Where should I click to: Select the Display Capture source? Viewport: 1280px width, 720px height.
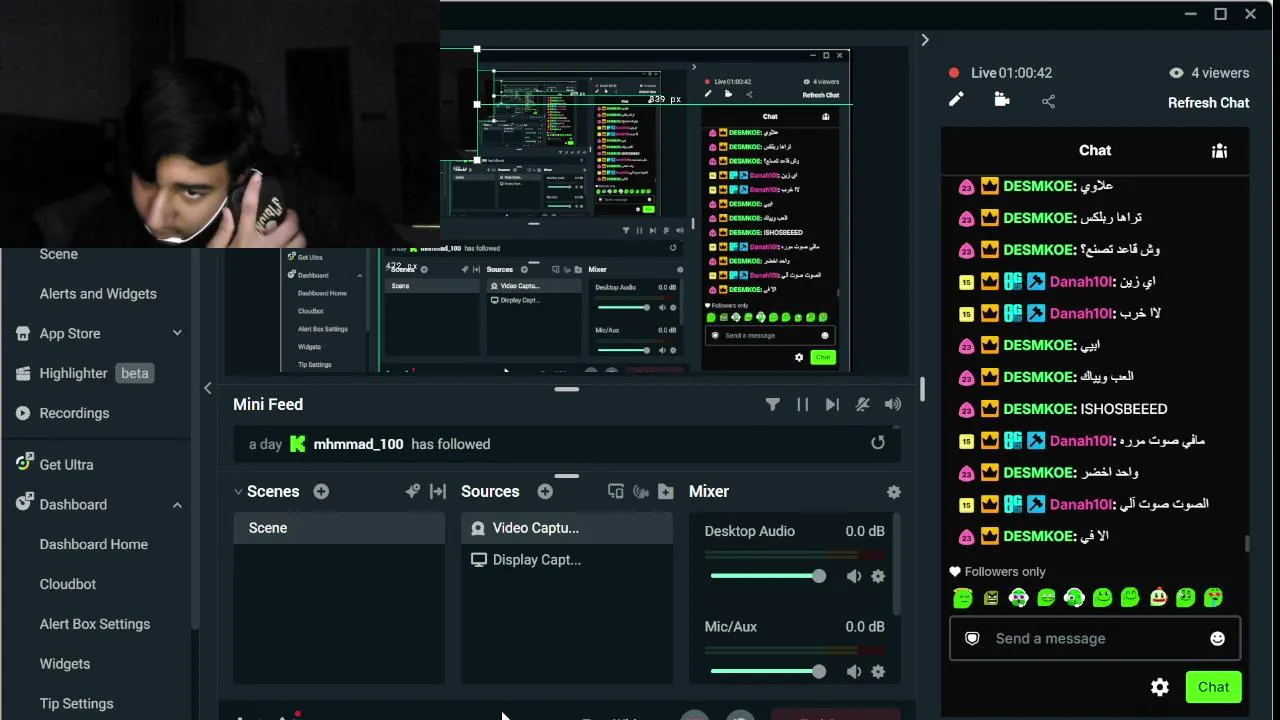point(567,560)
